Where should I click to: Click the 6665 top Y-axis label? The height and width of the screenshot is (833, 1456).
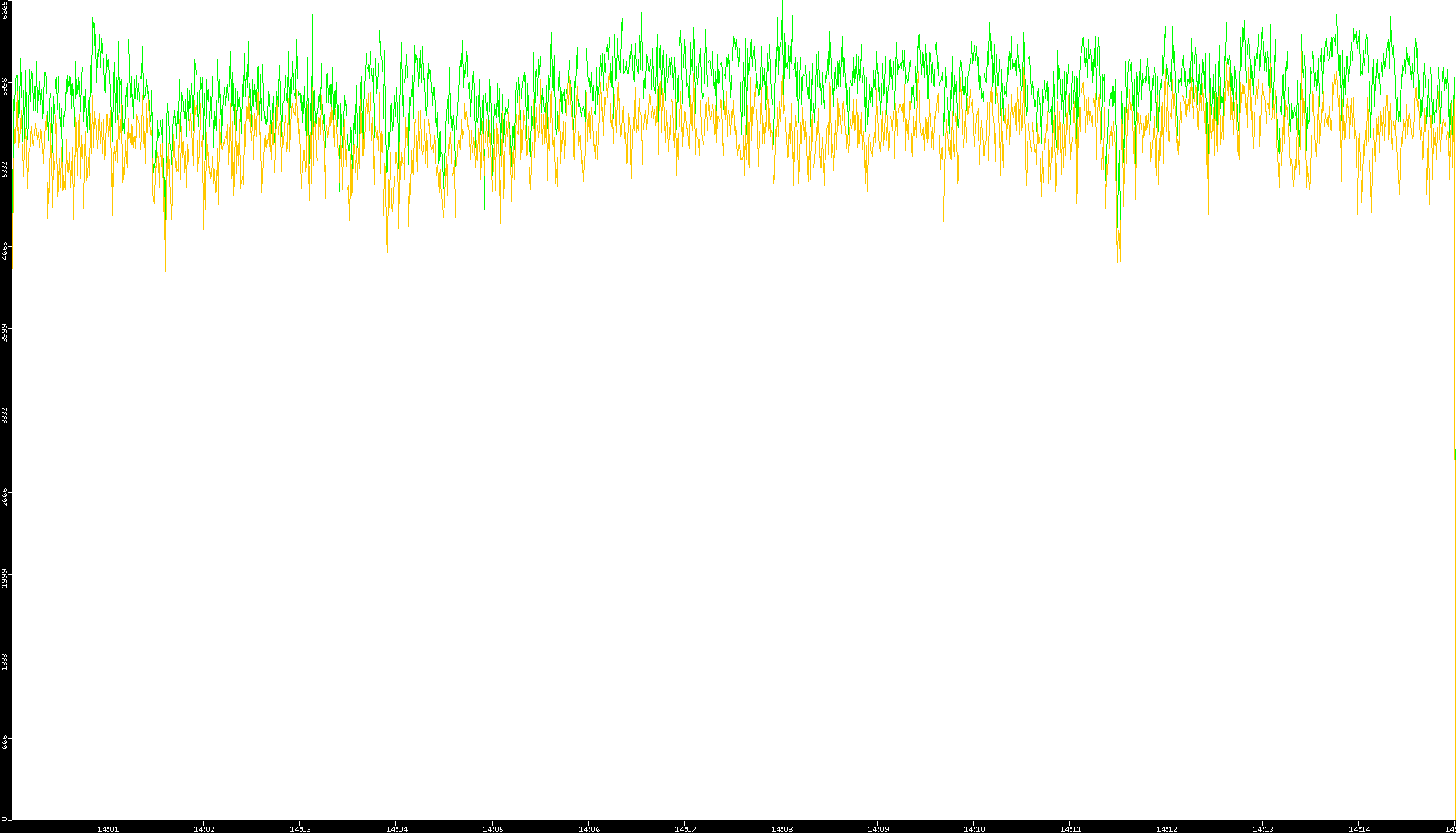click(x=6, y=10)
